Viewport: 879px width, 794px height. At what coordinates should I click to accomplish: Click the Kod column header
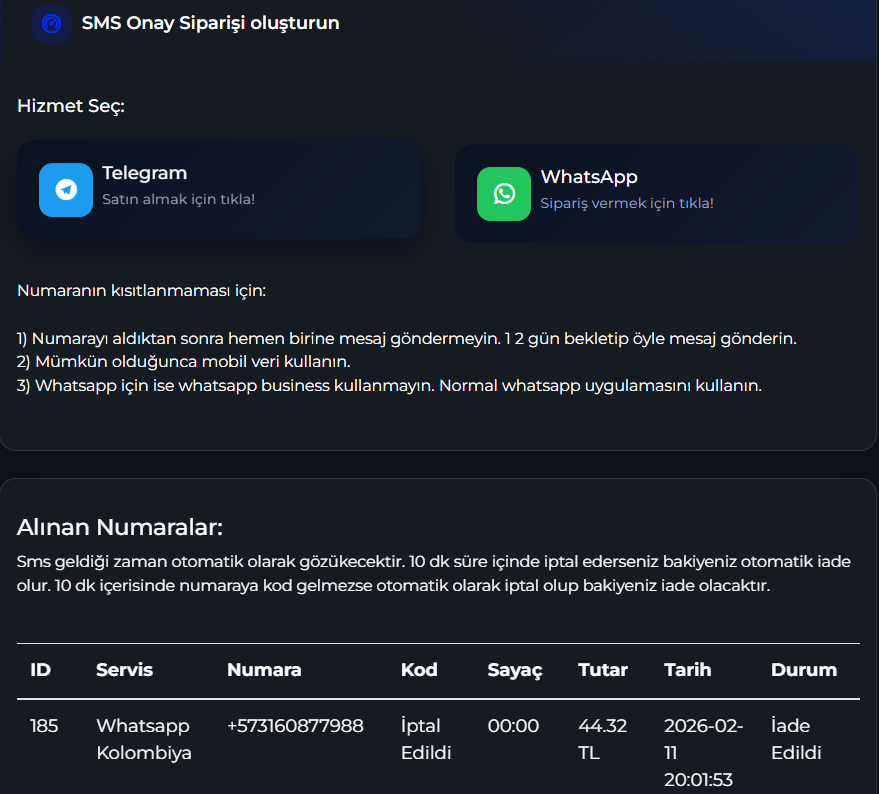(419, 670)
